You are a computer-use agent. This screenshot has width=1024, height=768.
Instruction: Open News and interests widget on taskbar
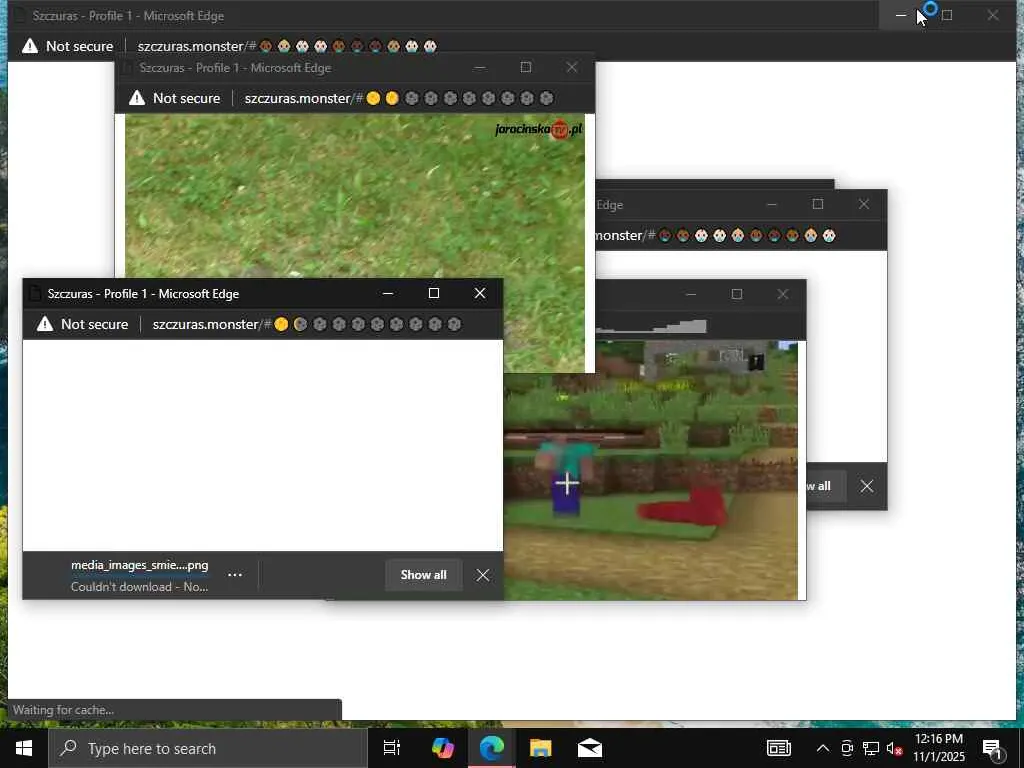(778, 748)
